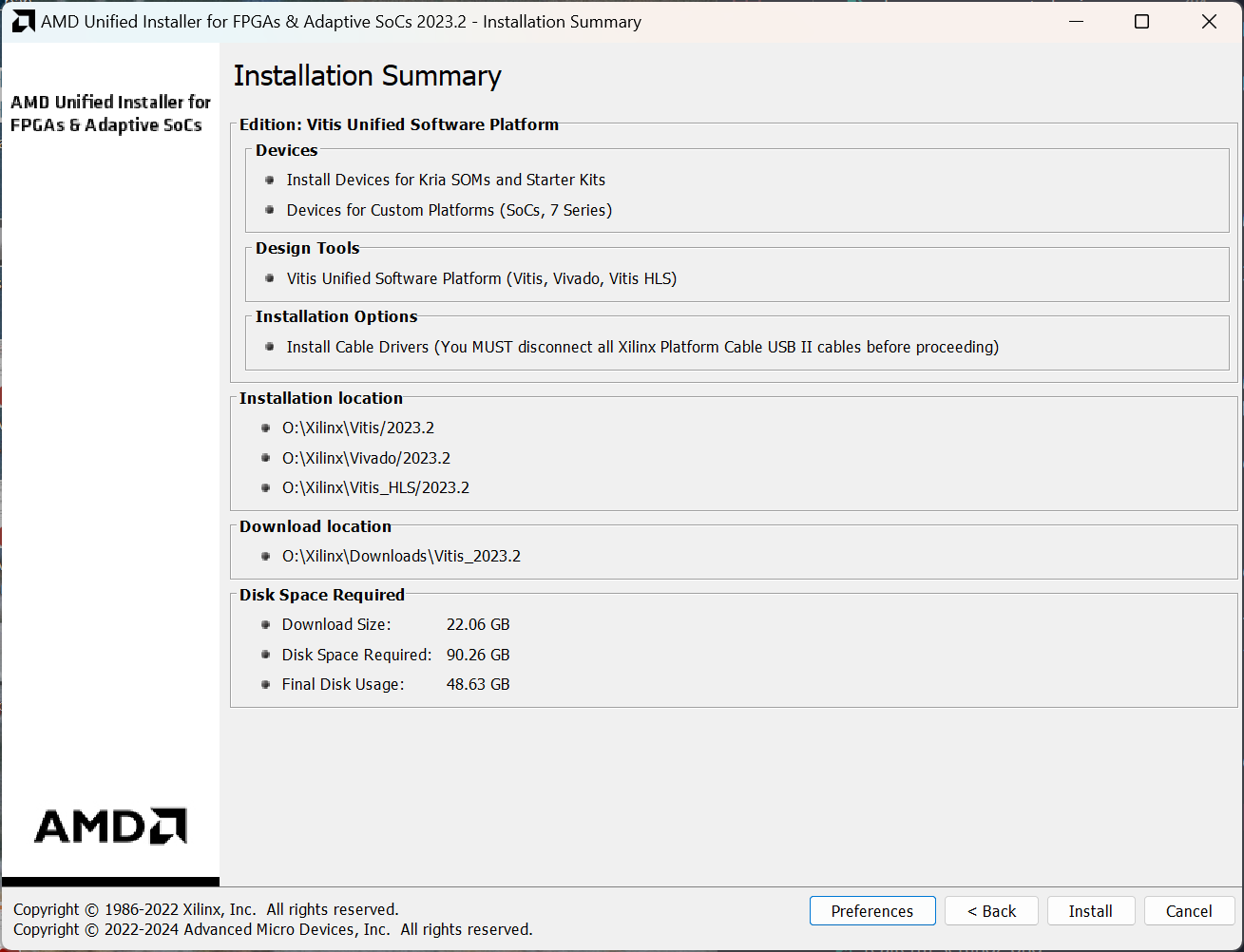This screenshot has height=952, width=1244.
Task: Minimize the installer window
Action: [x=1077, y=22]
